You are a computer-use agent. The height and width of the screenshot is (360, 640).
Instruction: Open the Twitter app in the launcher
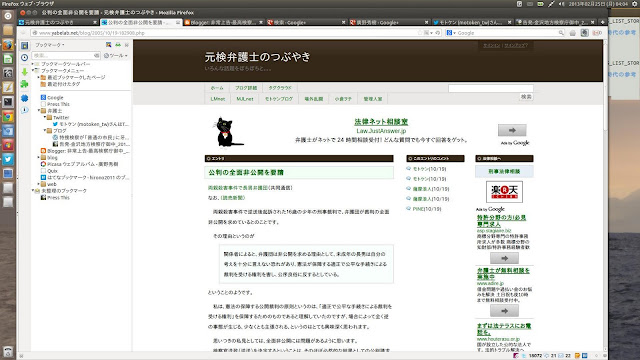coord(8,160)
